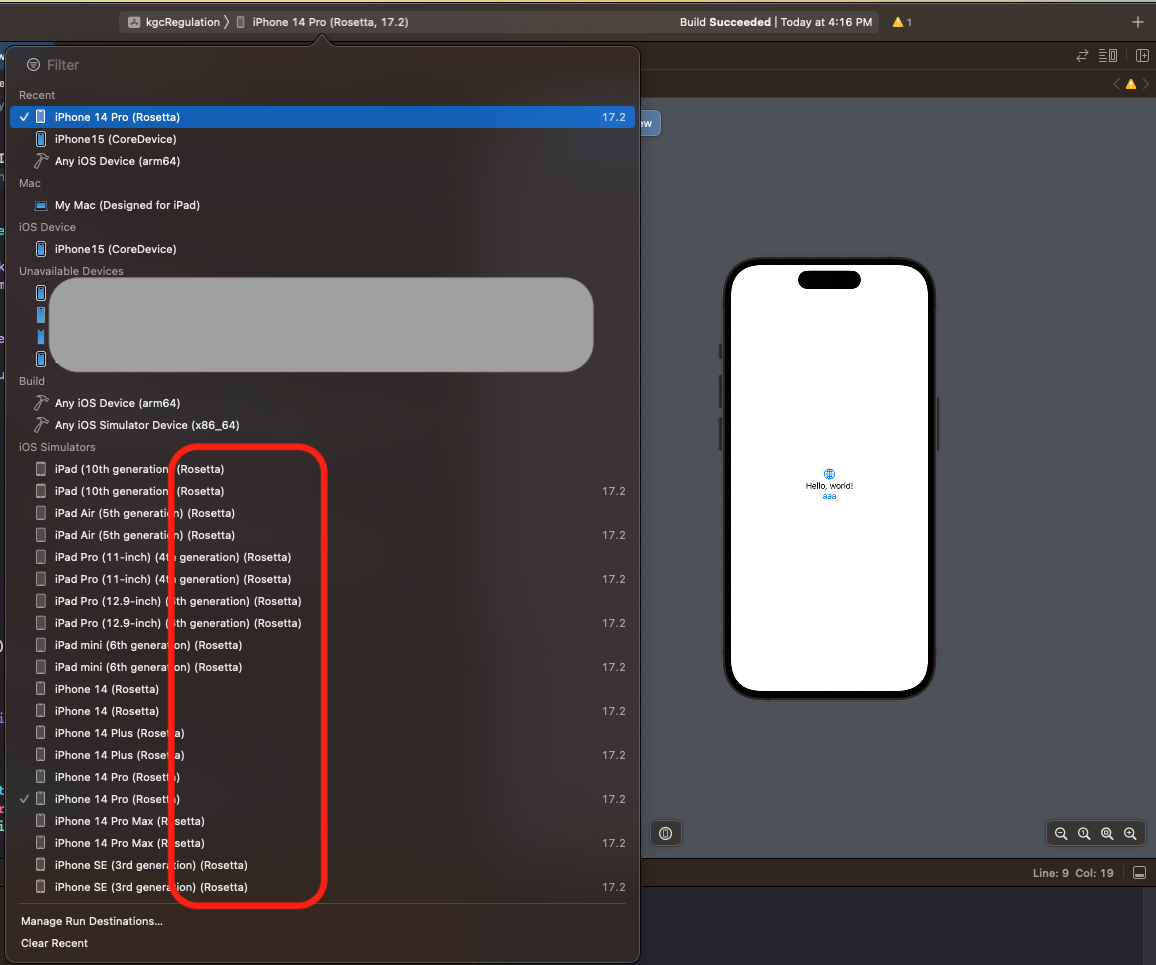
Task: Select checkmarked iPhone 14 Pro (Rosetta) 17.2 simulator
Action: pyautogui.click(x=322, y=799)
